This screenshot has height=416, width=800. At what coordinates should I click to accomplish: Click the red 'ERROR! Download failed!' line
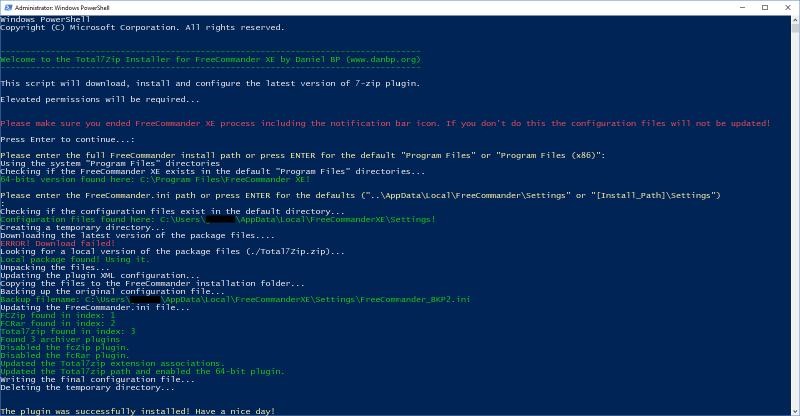[x=58, y=243]
